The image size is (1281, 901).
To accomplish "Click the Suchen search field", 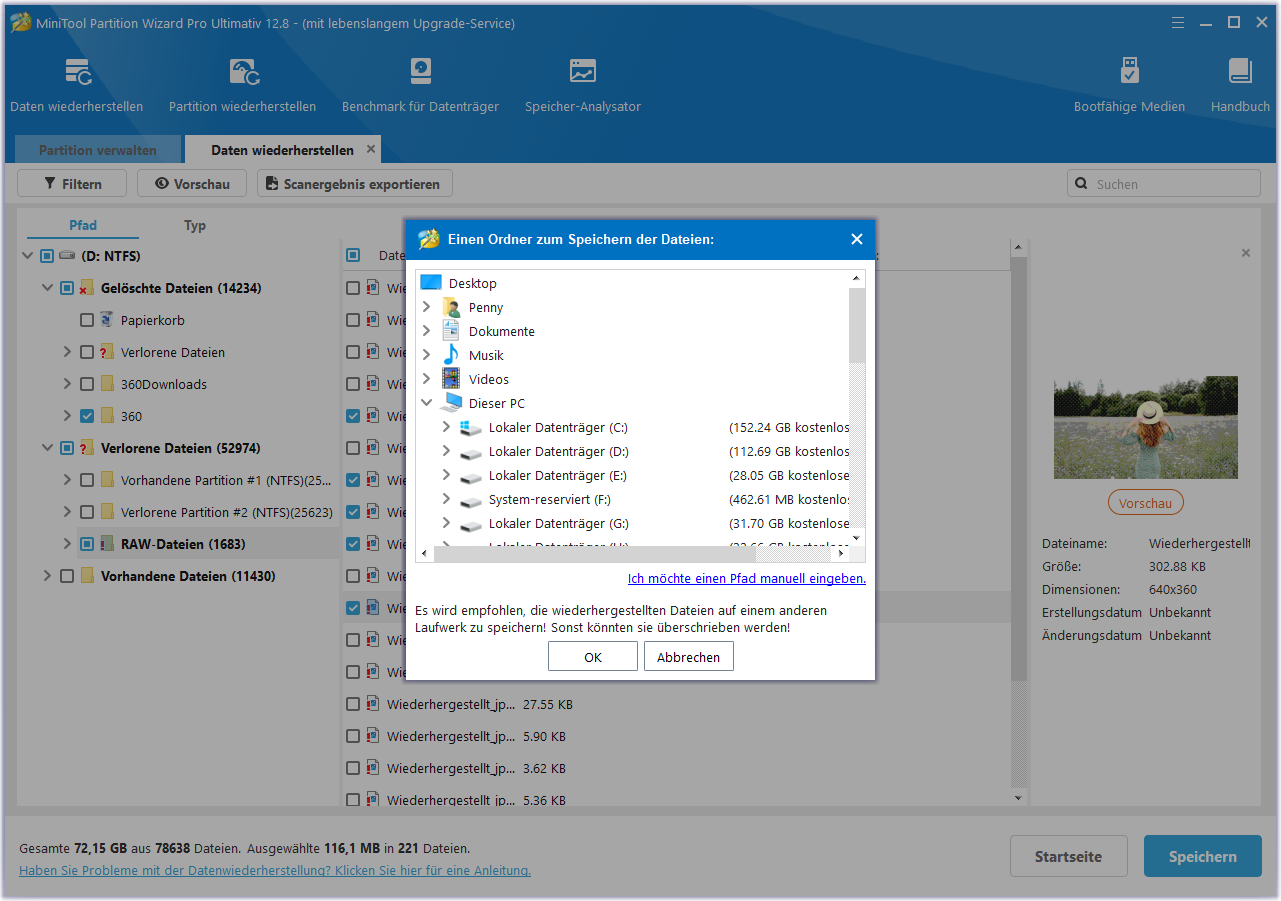I will [x=1164, y=184].
